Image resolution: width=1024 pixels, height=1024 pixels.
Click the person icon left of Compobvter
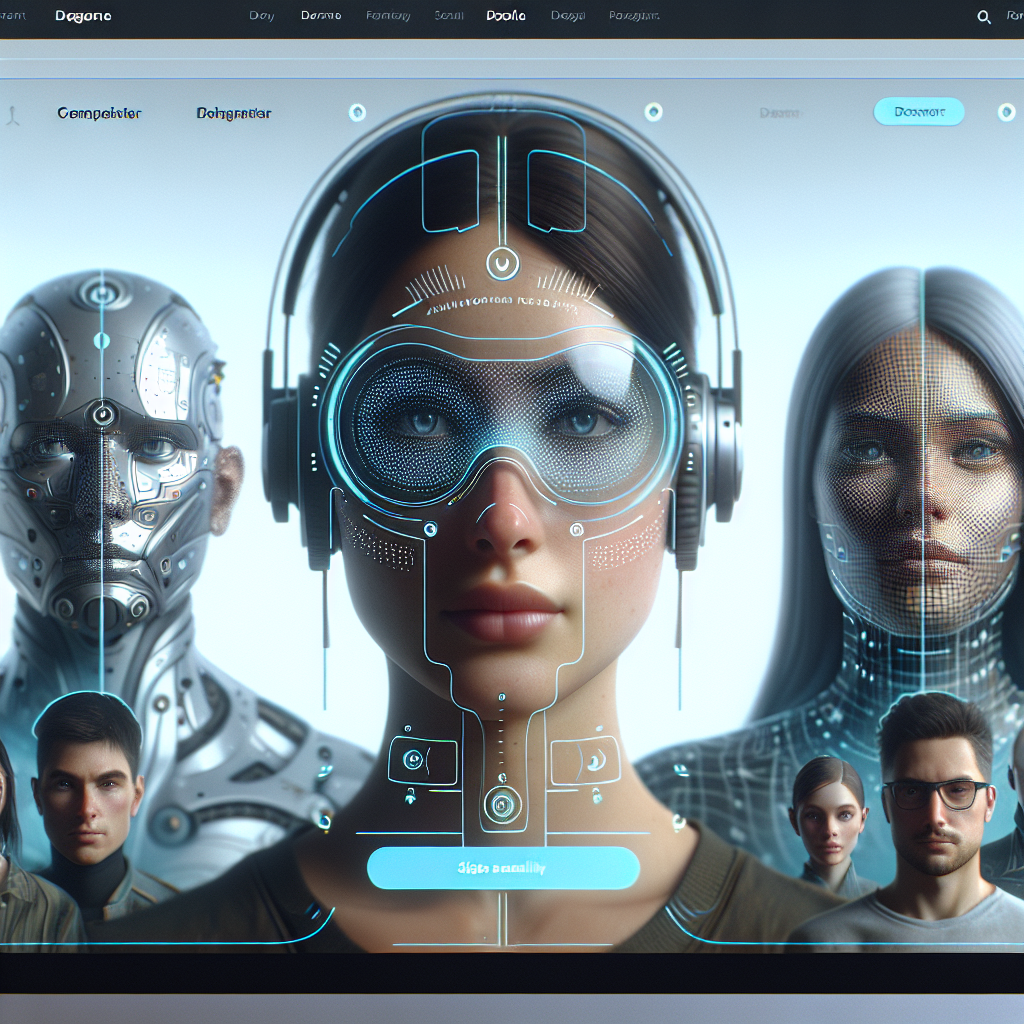pos(13,115)
